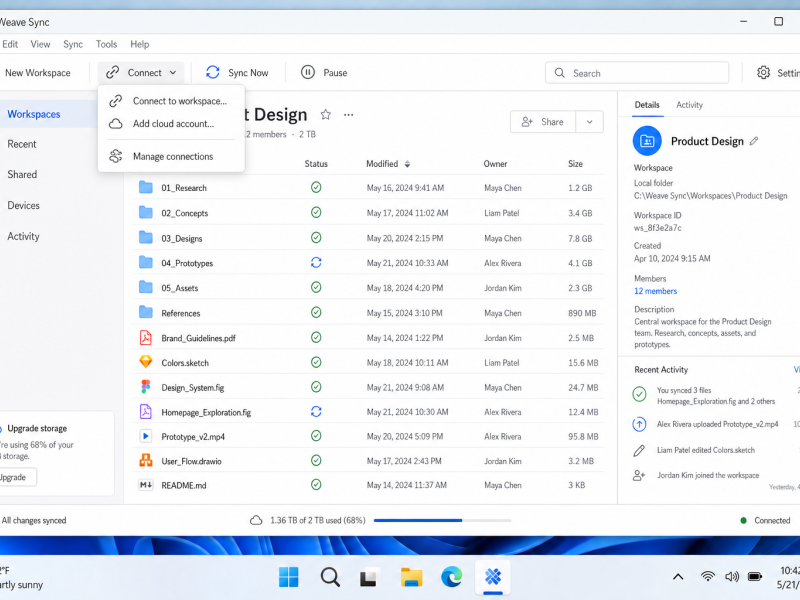Click the Pause circle icon

(x=308, y=72)
